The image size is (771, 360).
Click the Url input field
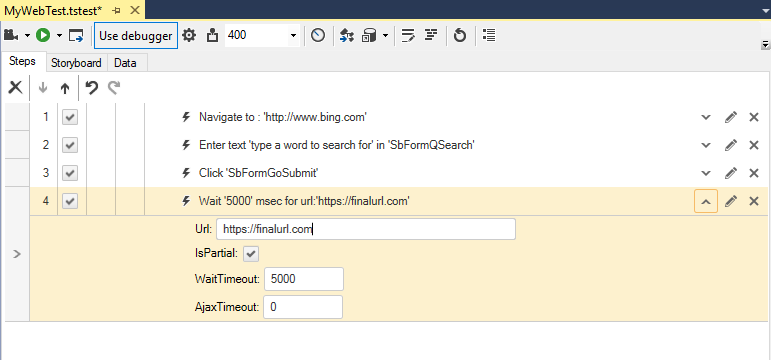[x=366, y=229]
